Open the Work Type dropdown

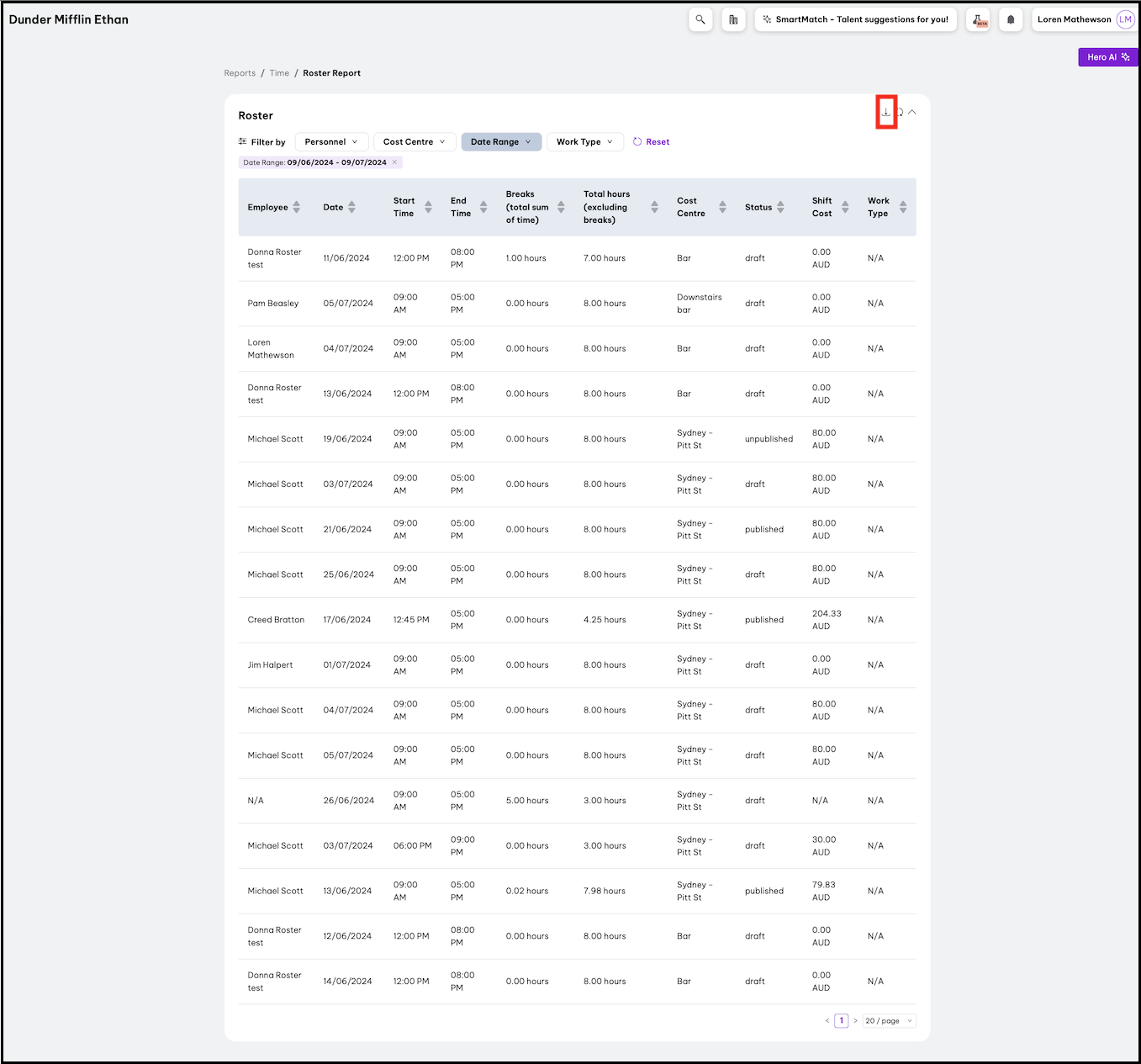click(584, 142)
